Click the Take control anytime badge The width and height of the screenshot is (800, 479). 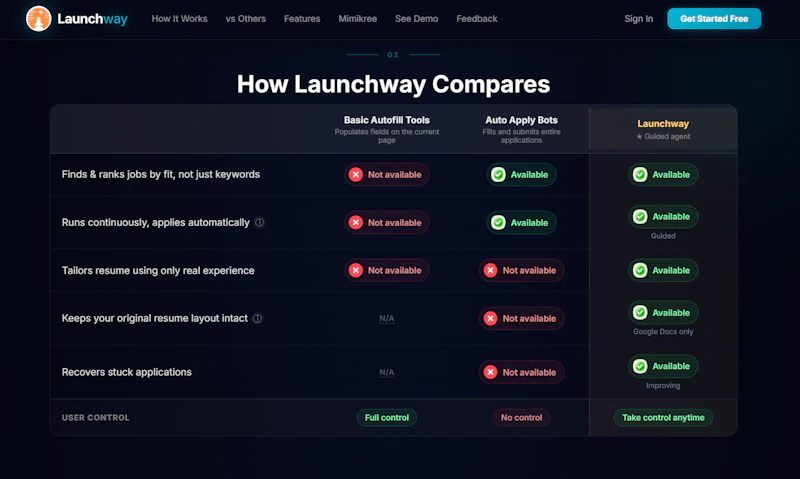click(663, 418)
